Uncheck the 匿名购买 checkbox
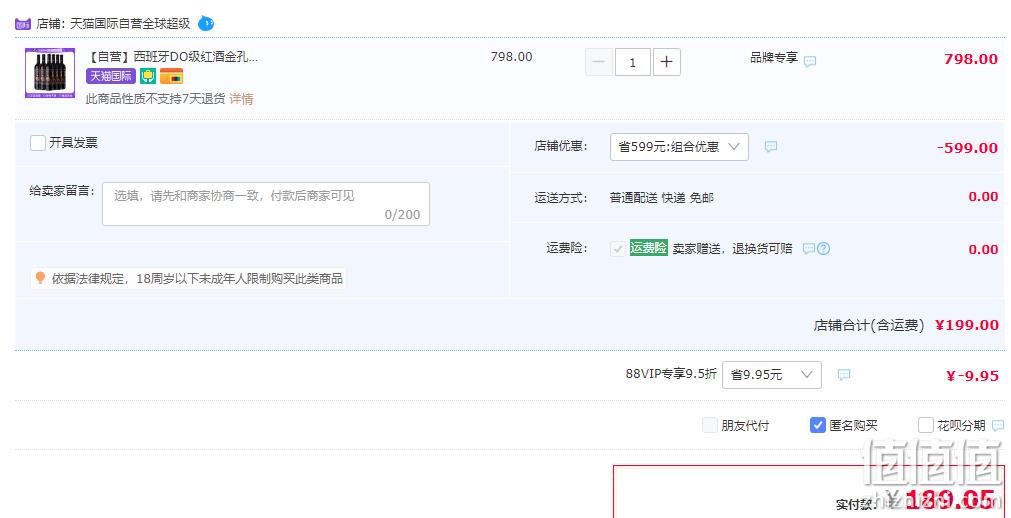The height and width of the screenshot is (518, 1011). point(818,425)
